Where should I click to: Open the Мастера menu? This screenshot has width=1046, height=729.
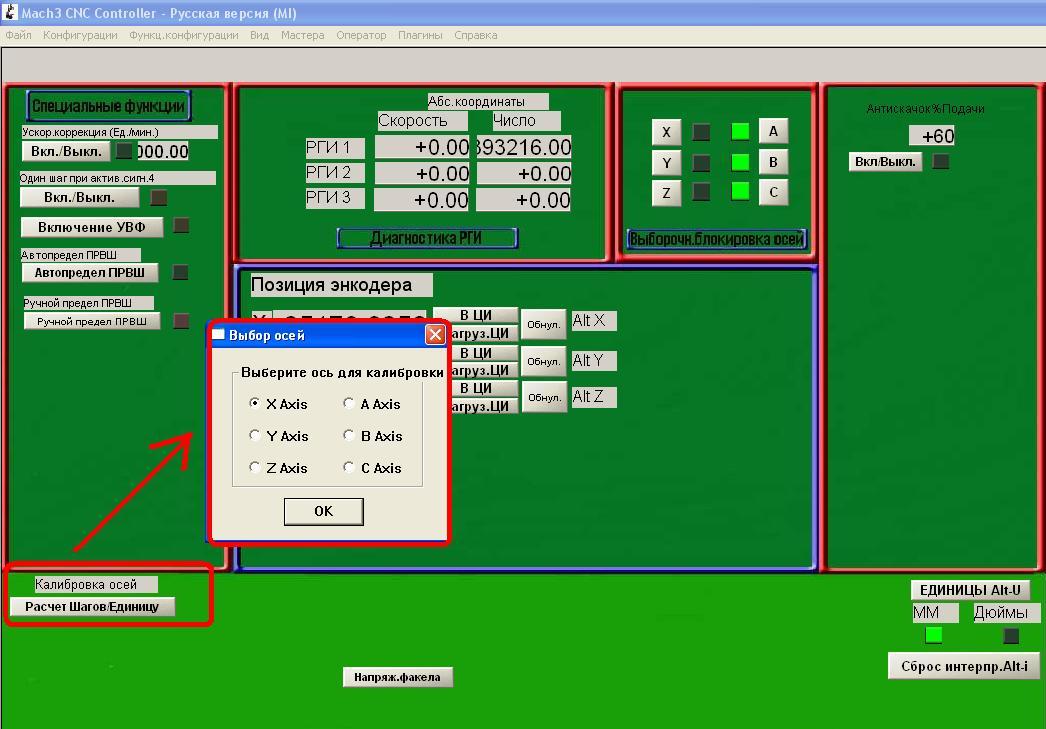tap(302, 35)
